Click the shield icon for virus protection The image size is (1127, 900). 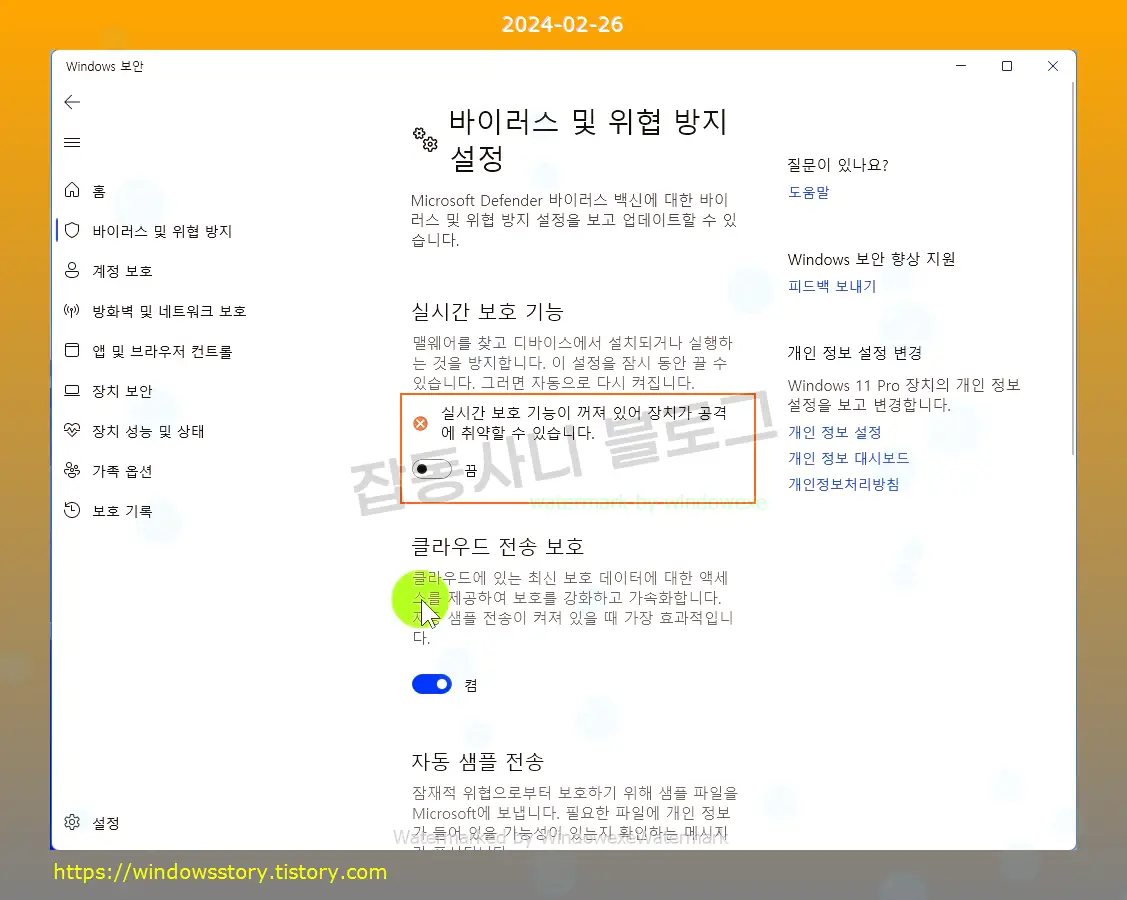[x=72, y=230]
